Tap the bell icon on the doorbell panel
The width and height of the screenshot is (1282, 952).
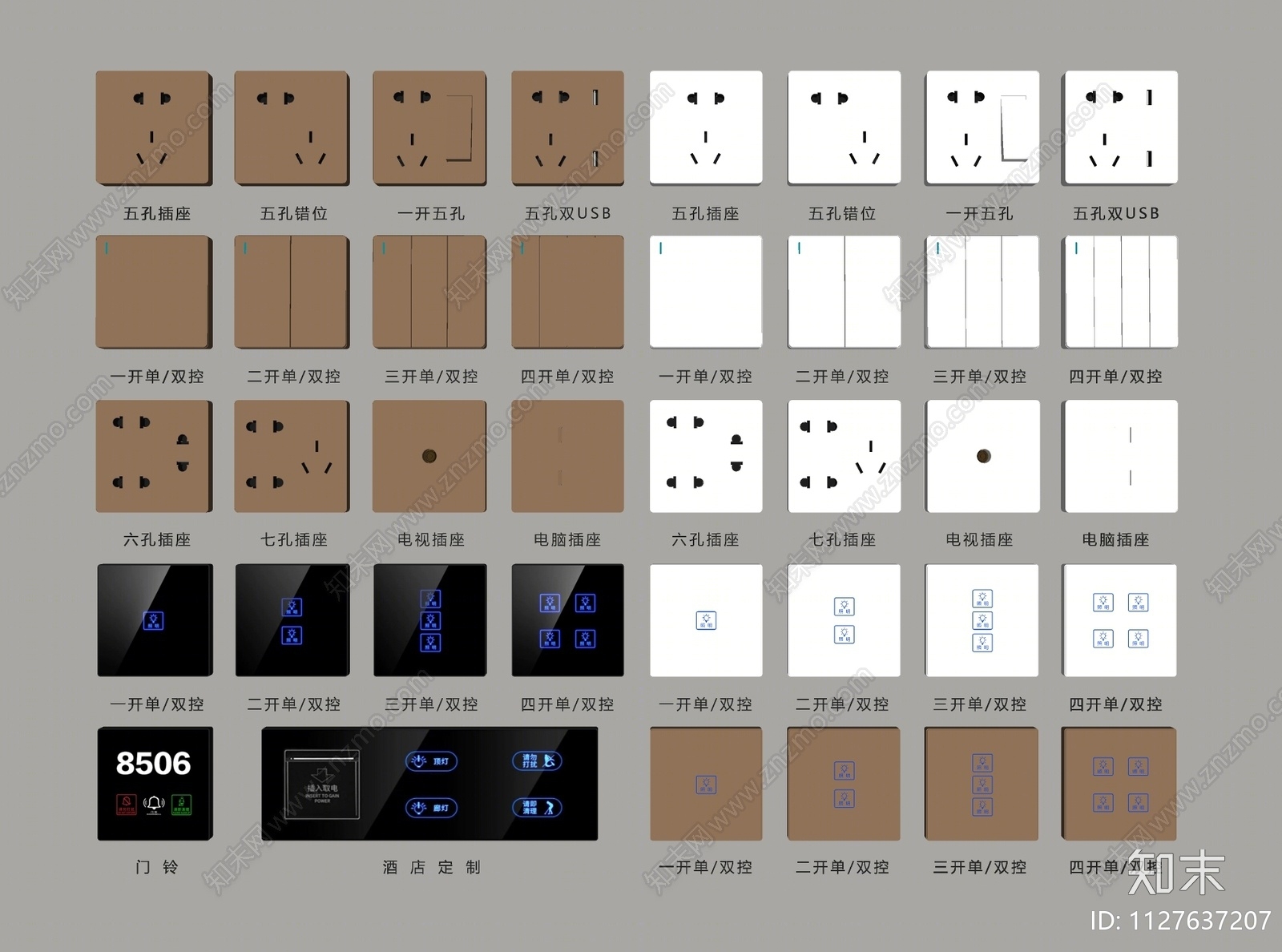click(x=154, y=804)
